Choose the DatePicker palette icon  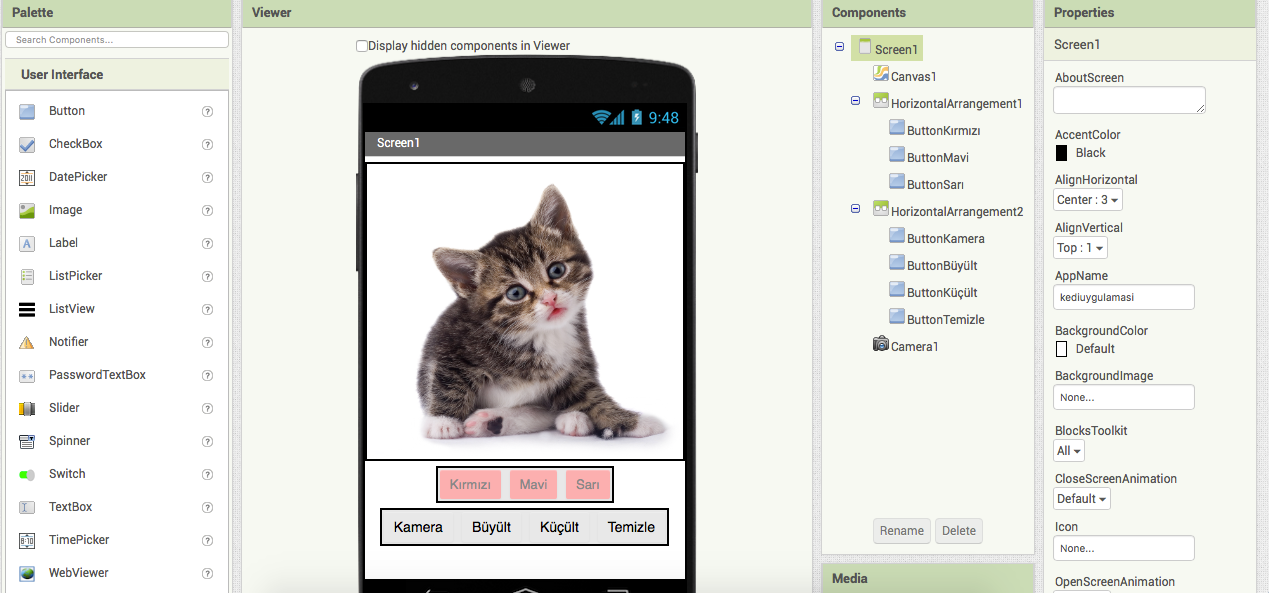(x=27, y=178)
